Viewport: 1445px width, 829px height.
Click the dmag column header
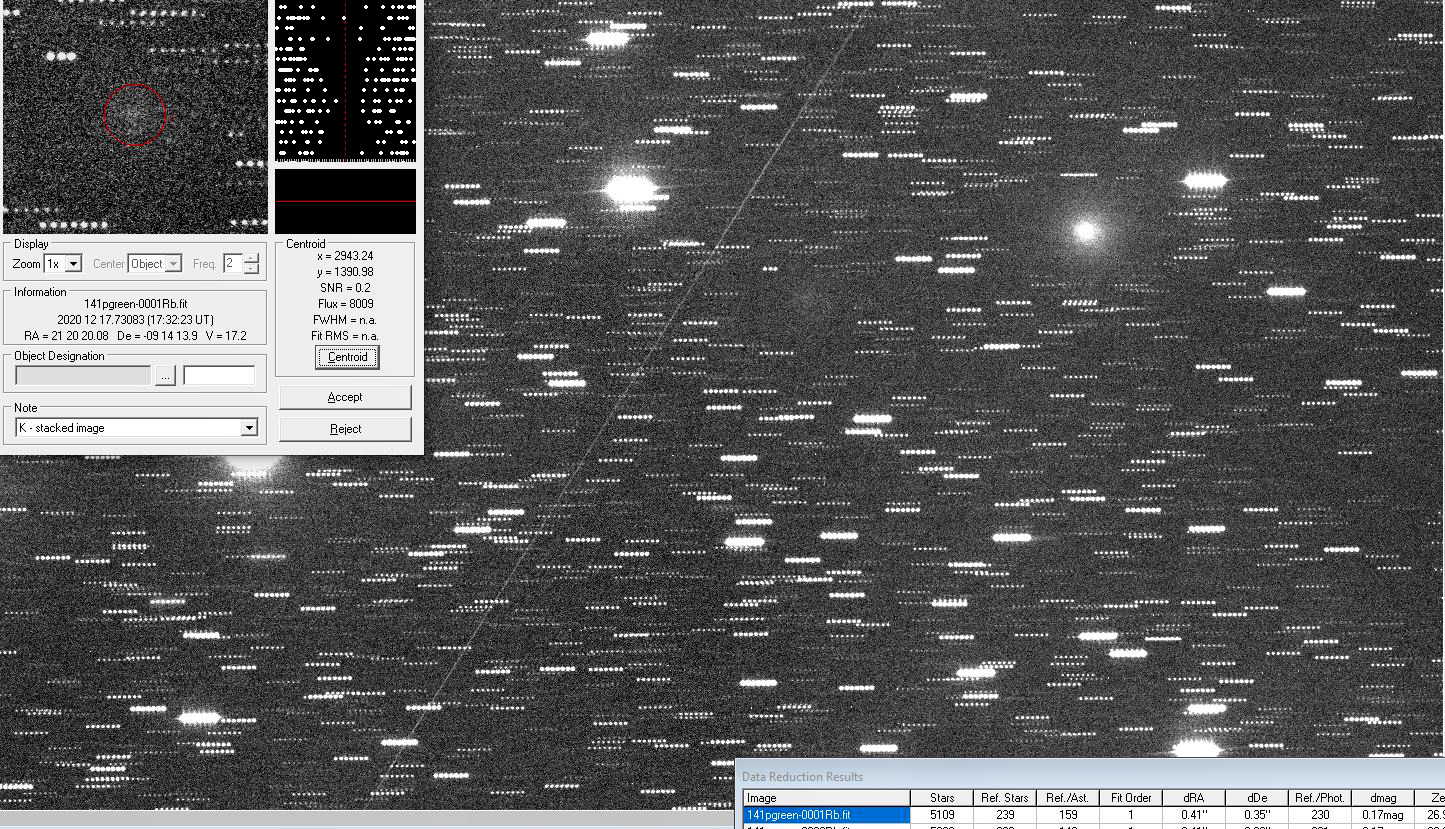point(1382,798)
